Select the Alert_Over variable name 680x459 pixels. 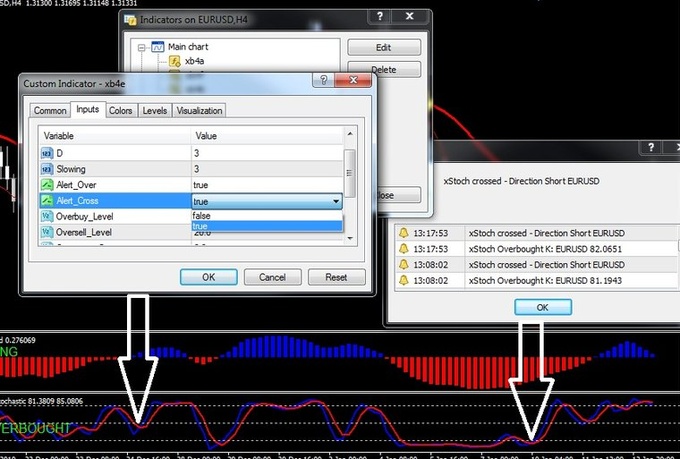(x=76, y=185)
